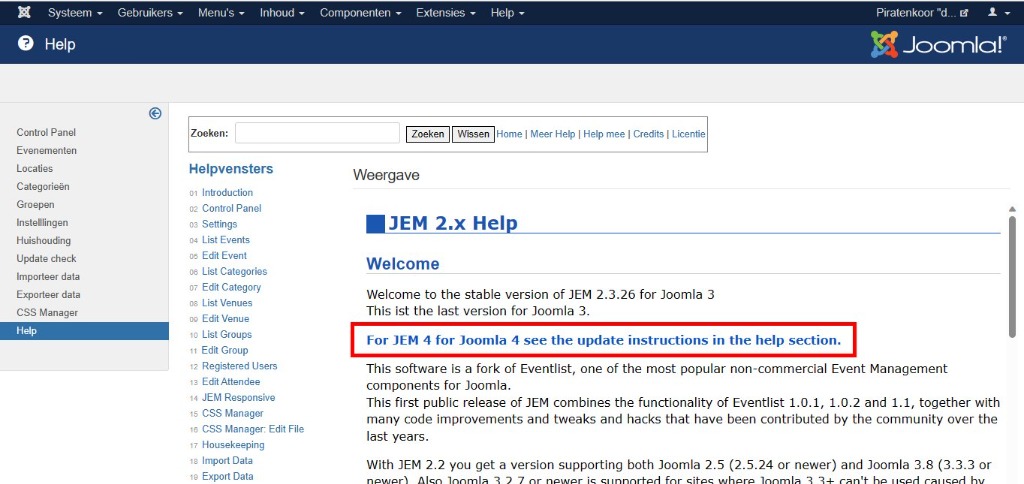Image resolution: width=1024 pixels, height=484 pixels.
Task: Open the Gebruikers dropdown menu
Action: click(x=150, y=12)
